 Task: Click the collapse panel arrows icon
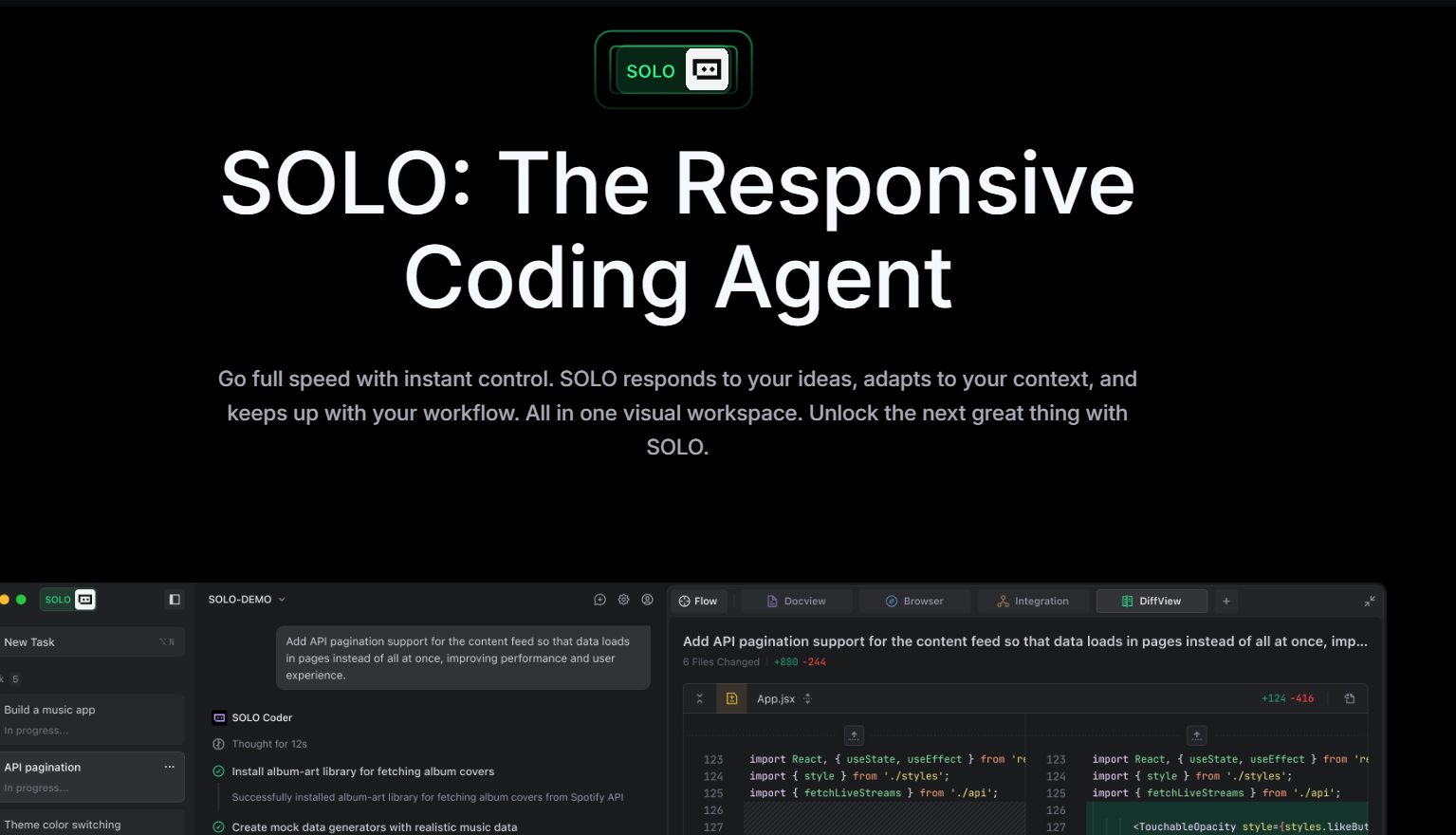pos(1370,601)
